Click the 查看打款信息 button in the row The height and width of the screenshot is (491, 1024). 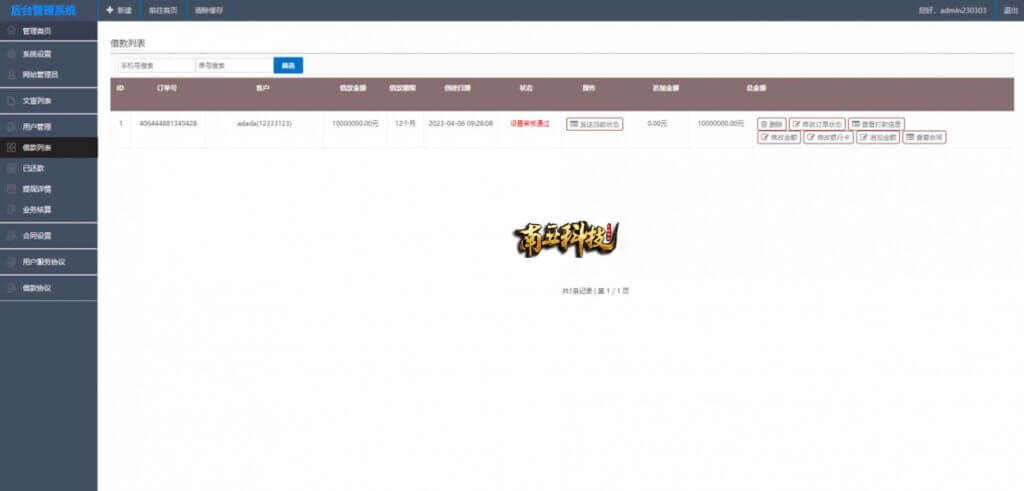[876, 124]
